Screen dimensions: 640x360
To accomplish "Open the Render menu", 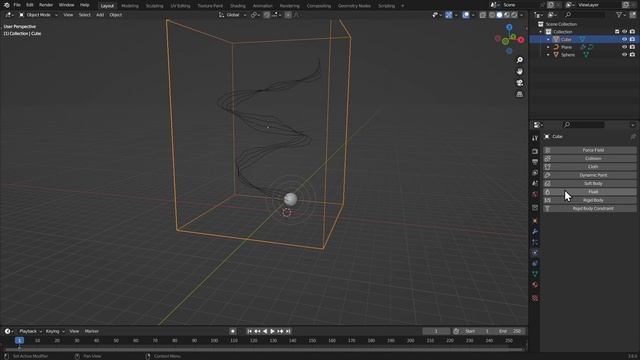I will pyautogui.click(x=46, y=5).
